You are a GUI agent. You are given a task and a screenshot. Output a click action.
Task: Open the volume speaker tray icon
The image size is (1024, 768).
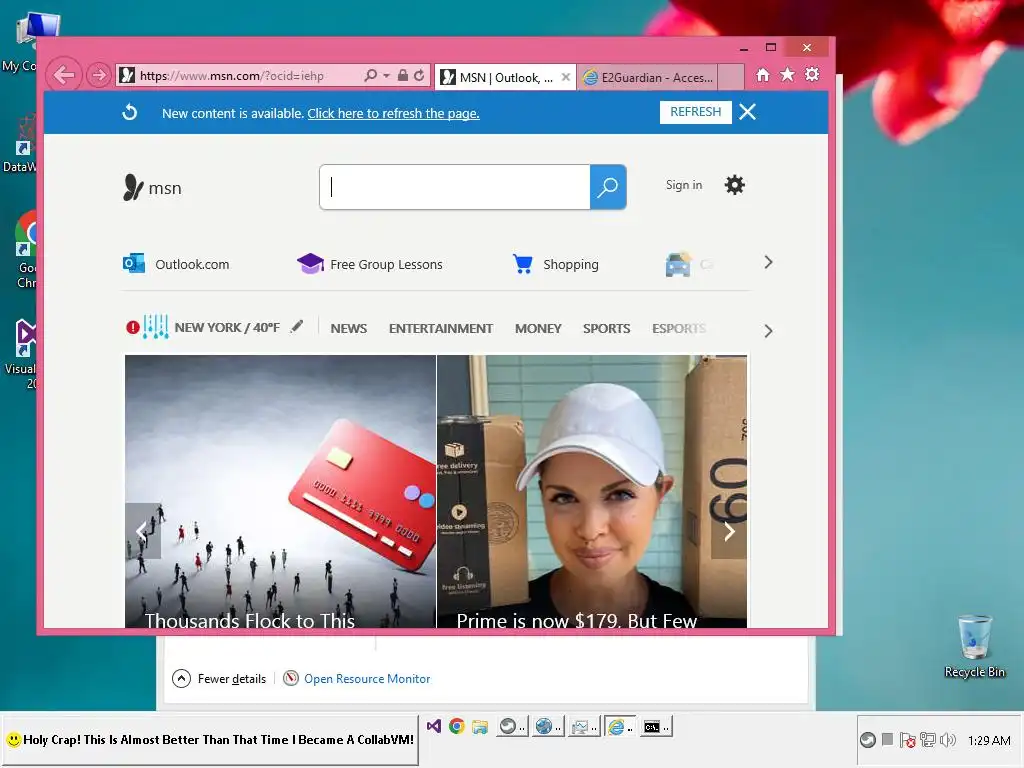(947, 740)
